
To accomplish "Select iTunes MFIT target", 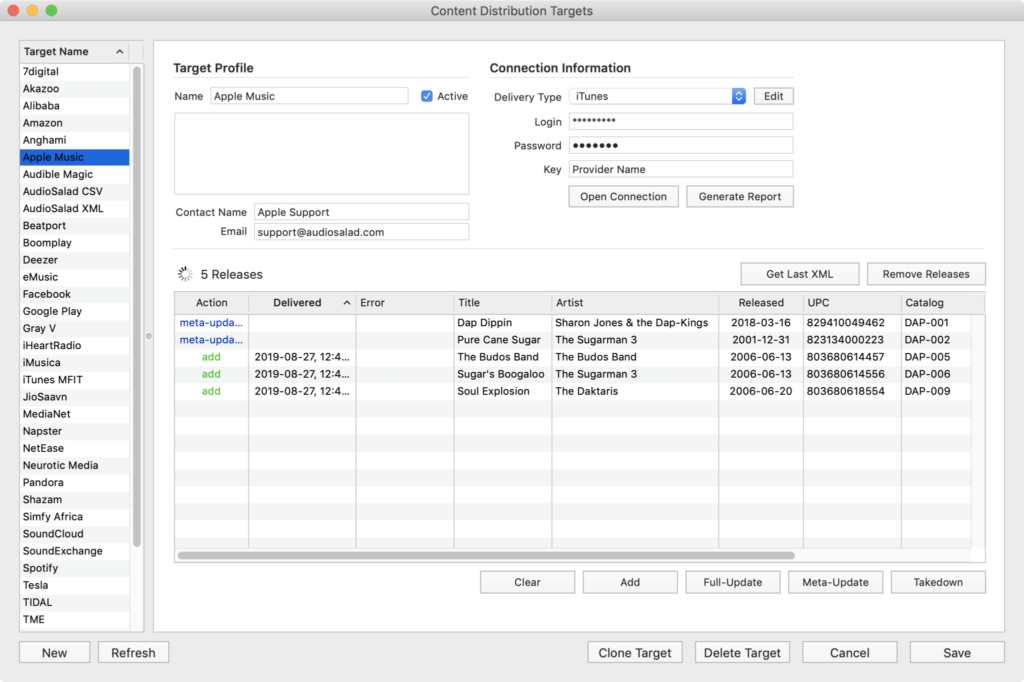I will point(74,380).
